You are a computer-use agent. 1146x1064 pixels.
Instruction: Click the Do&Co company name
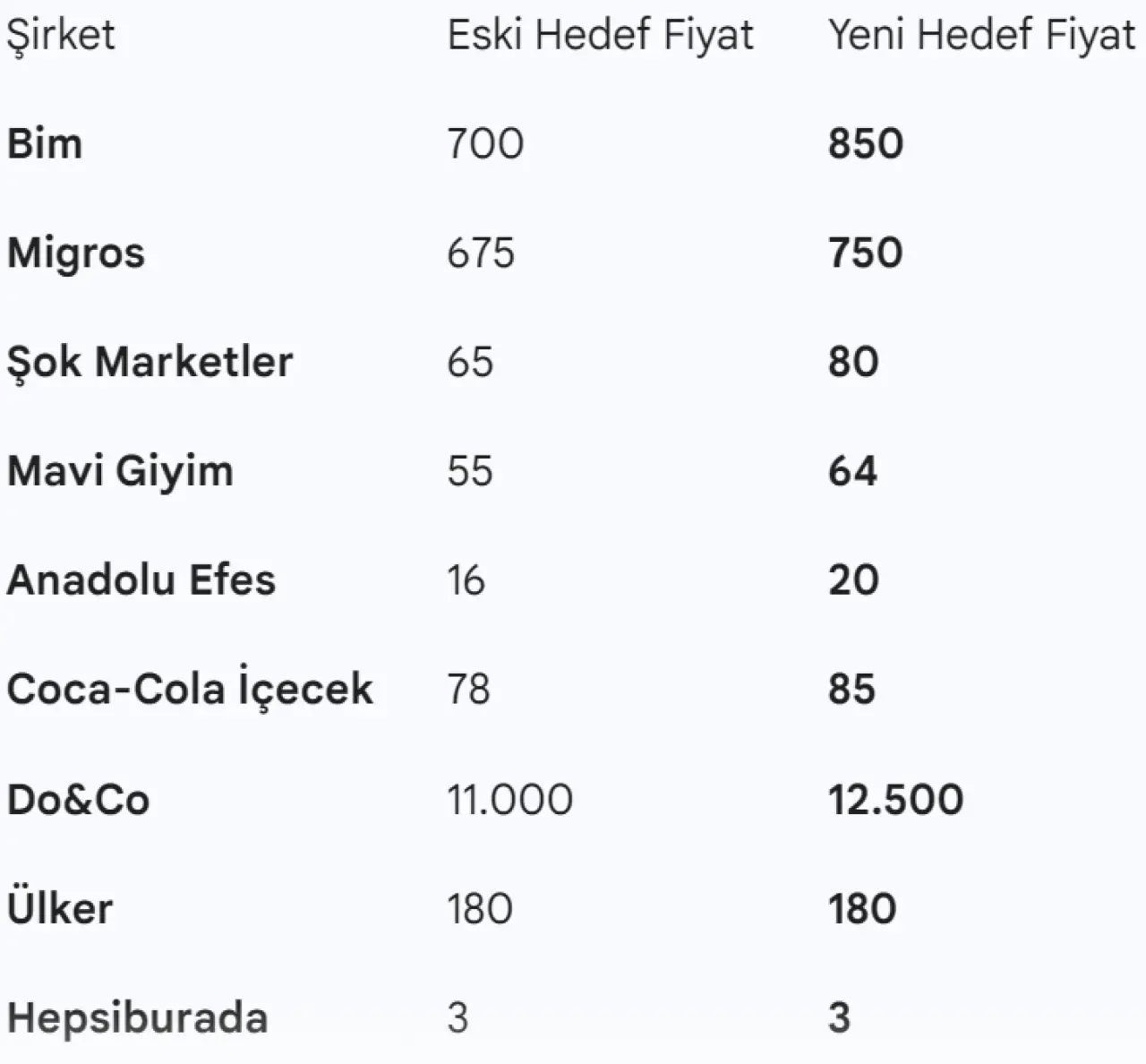(79, 799)
